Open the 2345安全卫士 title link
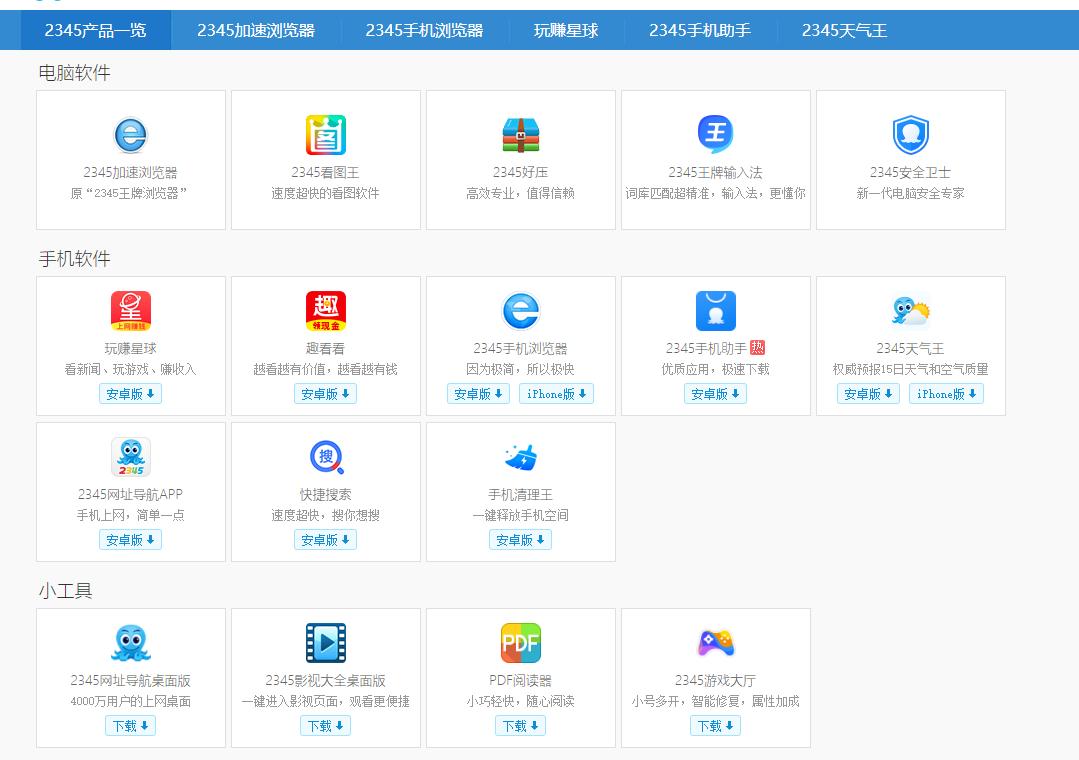1079x760 pixels. [x=910, y=172]
